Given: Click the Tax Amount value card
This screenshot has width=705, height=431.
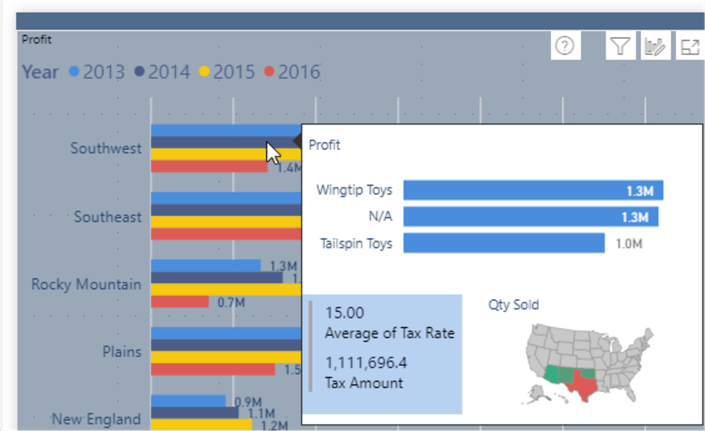Looking at the screenshot, I should point(366,373).
